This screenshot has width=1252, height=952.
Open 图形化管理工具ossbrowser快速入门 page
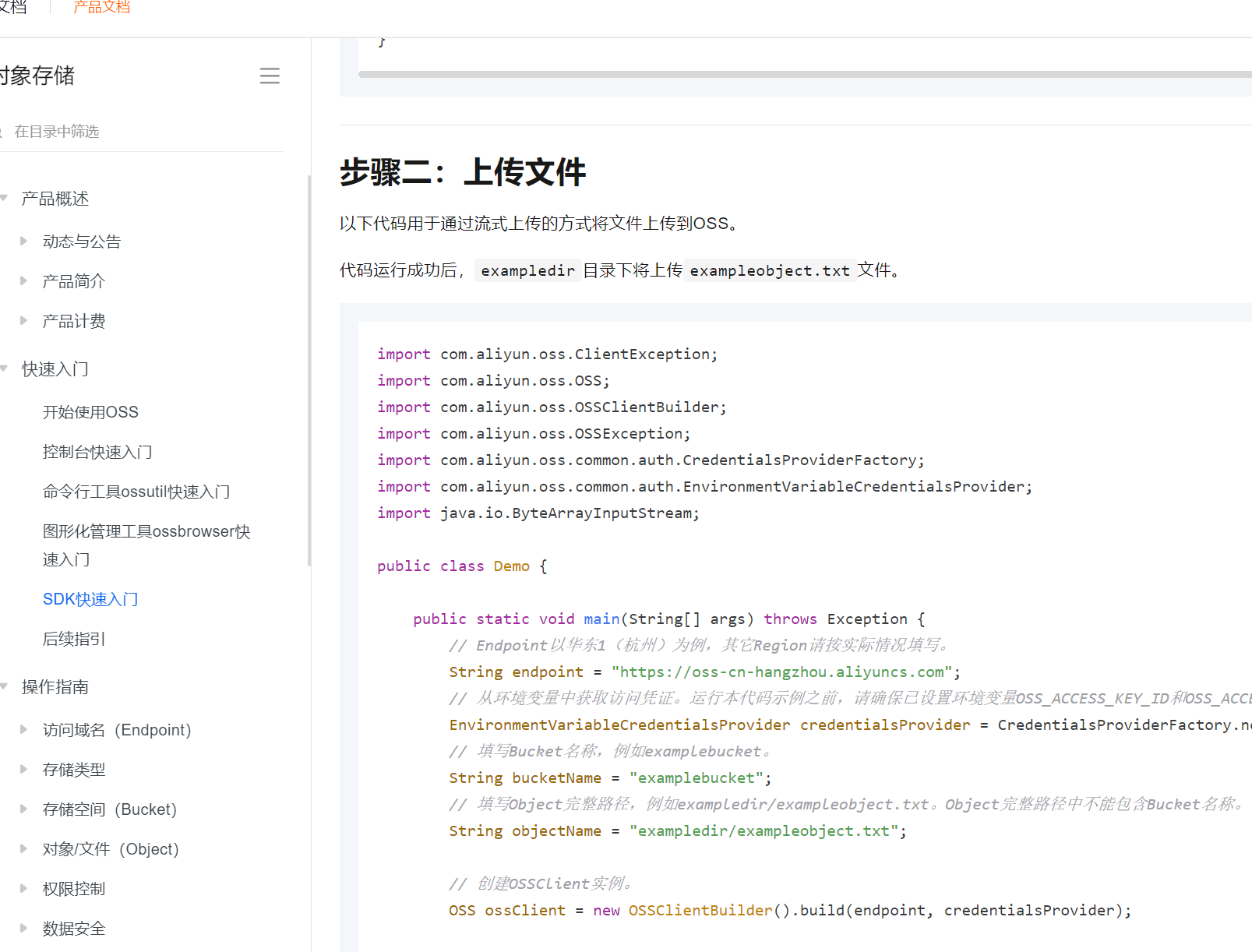point(146,545)
